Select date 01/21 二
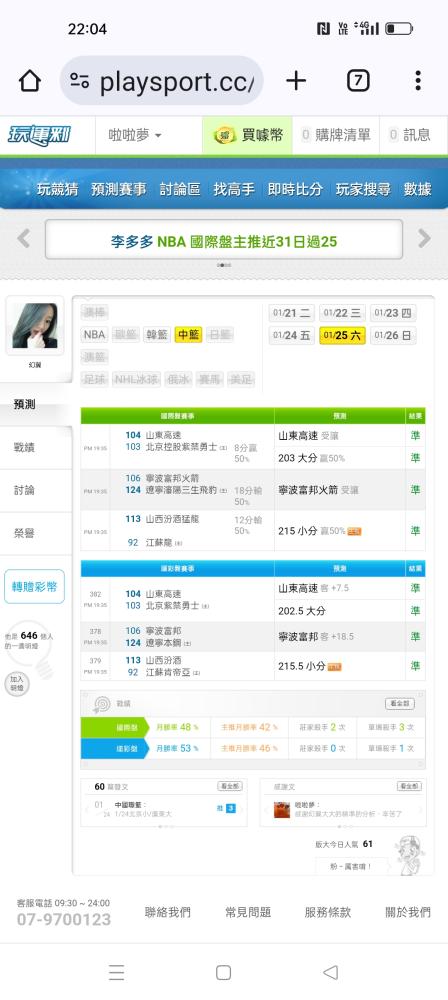 click(292, 312)
